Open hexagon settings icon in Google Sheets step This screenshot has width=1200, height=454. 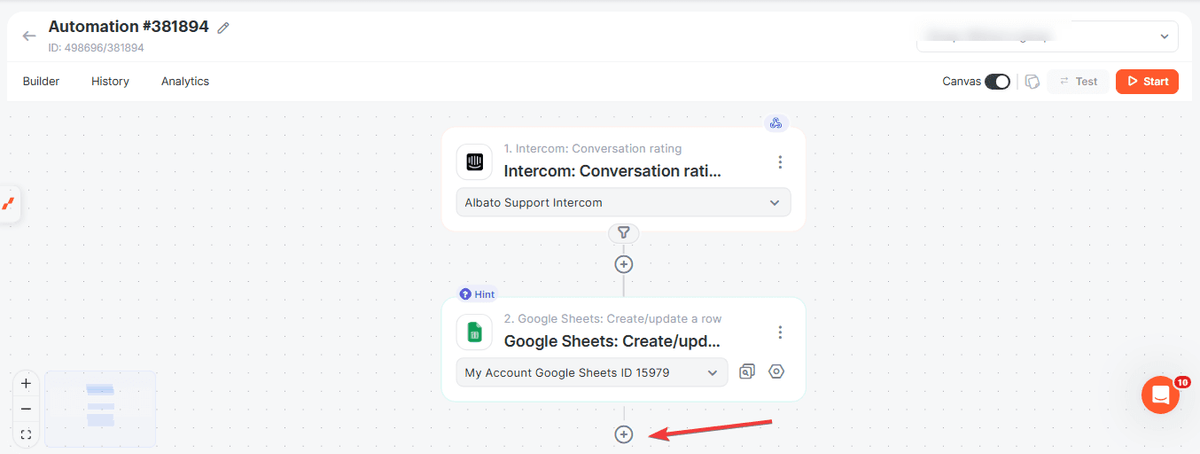click(777, 372)
